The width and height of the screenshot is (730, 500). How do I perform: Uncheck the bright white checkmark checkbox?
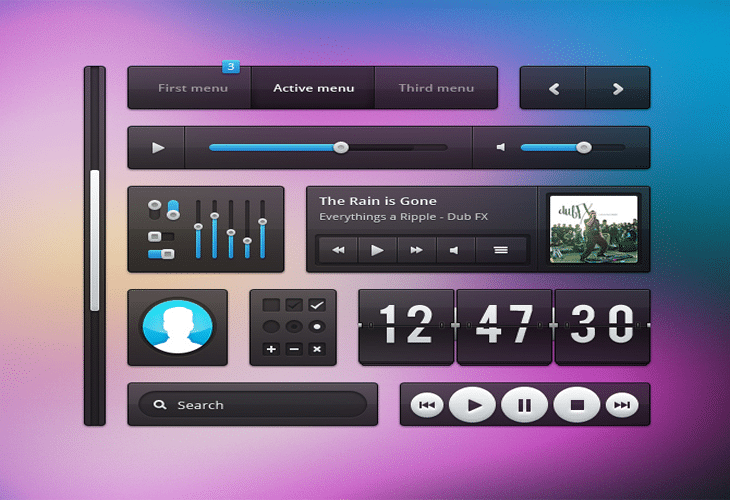pyautogui.click(x=317, y=305)
